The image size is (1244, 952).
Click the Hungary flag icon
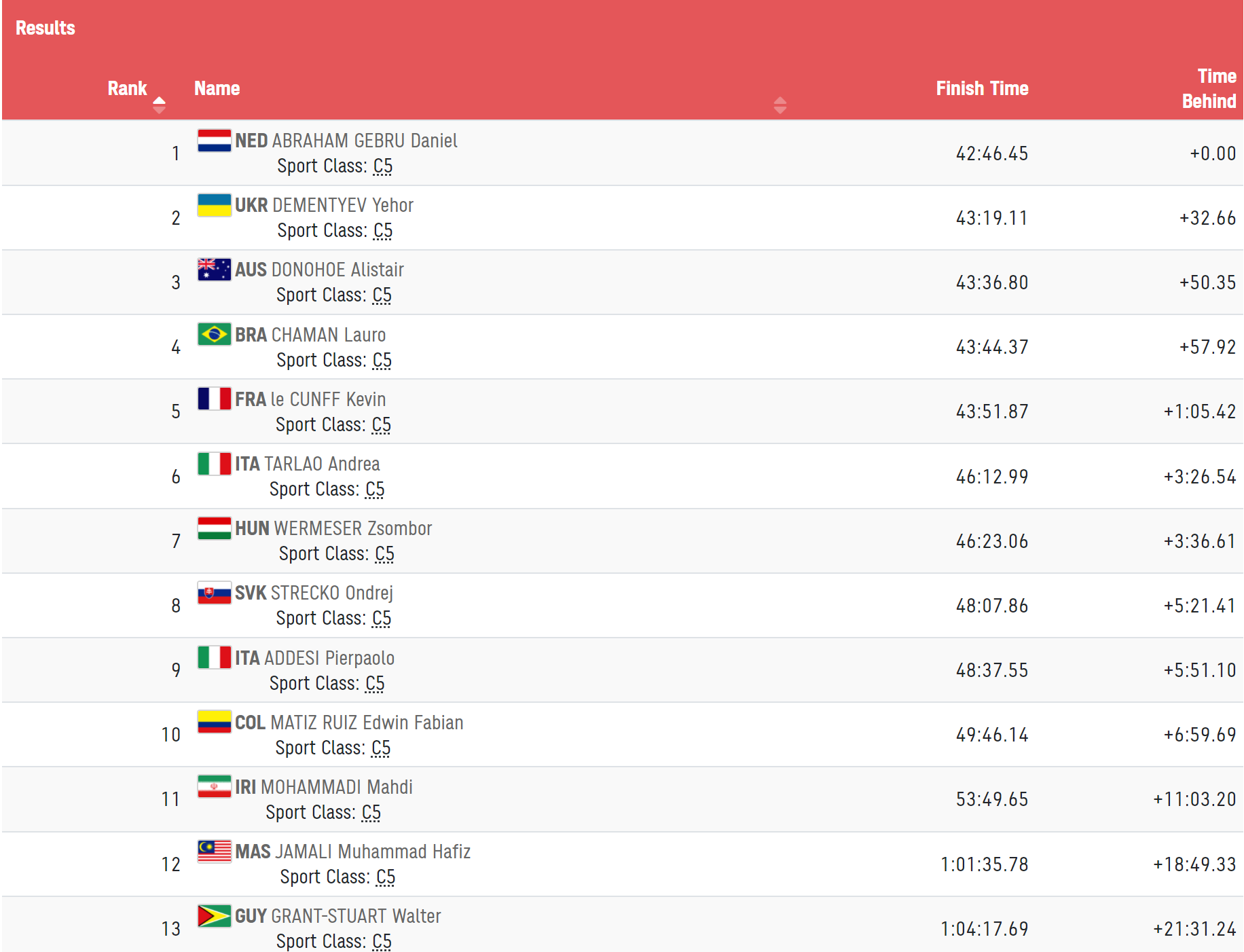pyautogui.click(x=214, y=528)
